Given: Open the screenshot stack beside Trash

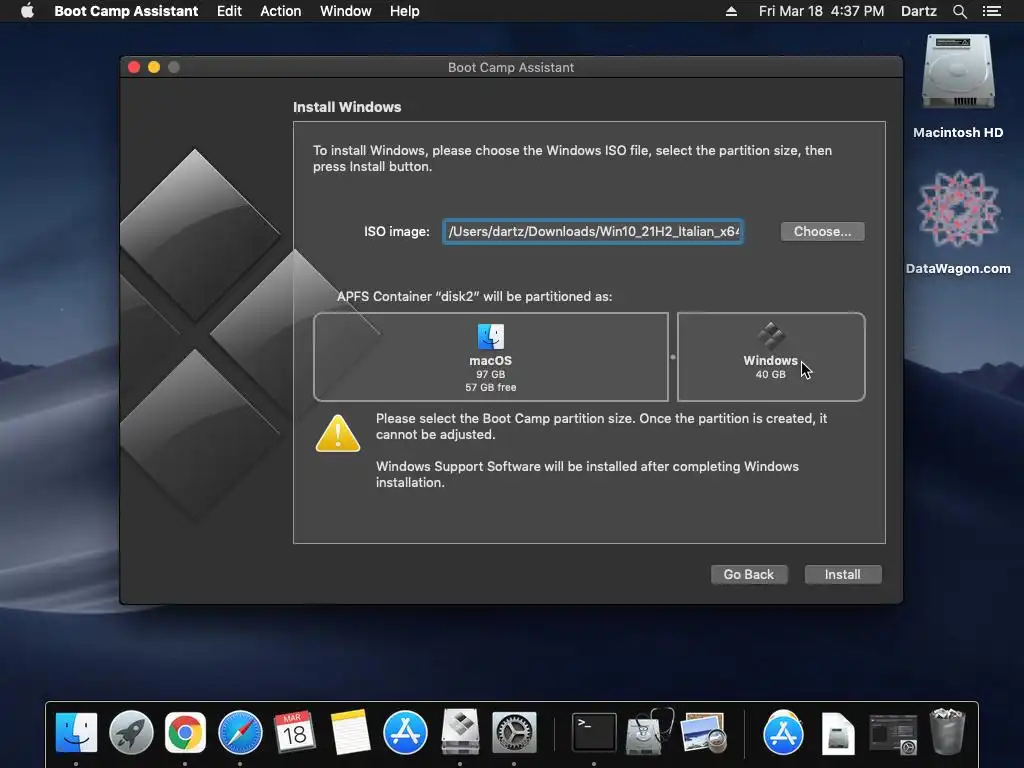Looking at the screenshot, I should tap(893, 733).
